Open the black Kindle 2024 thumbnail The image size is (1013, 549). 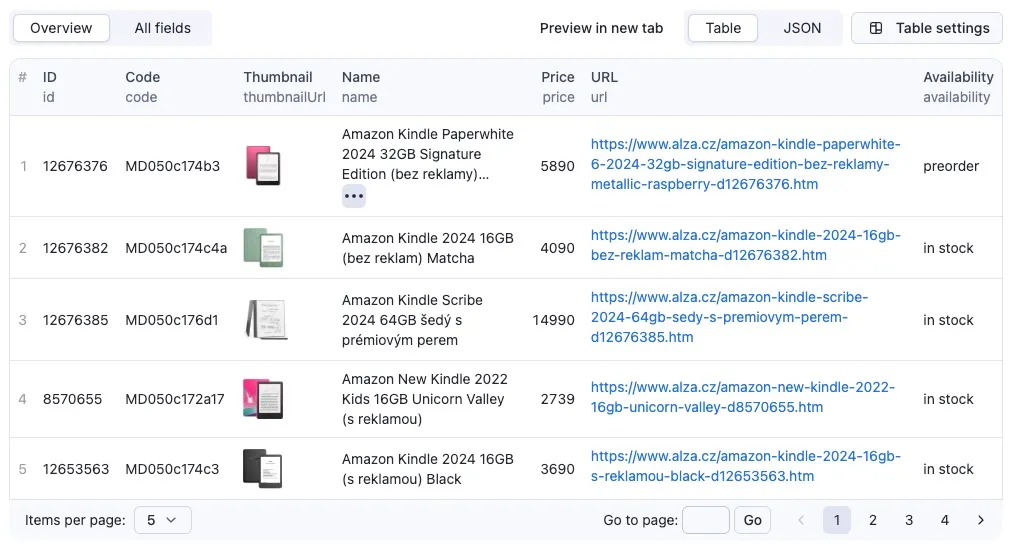pos(263,468)
